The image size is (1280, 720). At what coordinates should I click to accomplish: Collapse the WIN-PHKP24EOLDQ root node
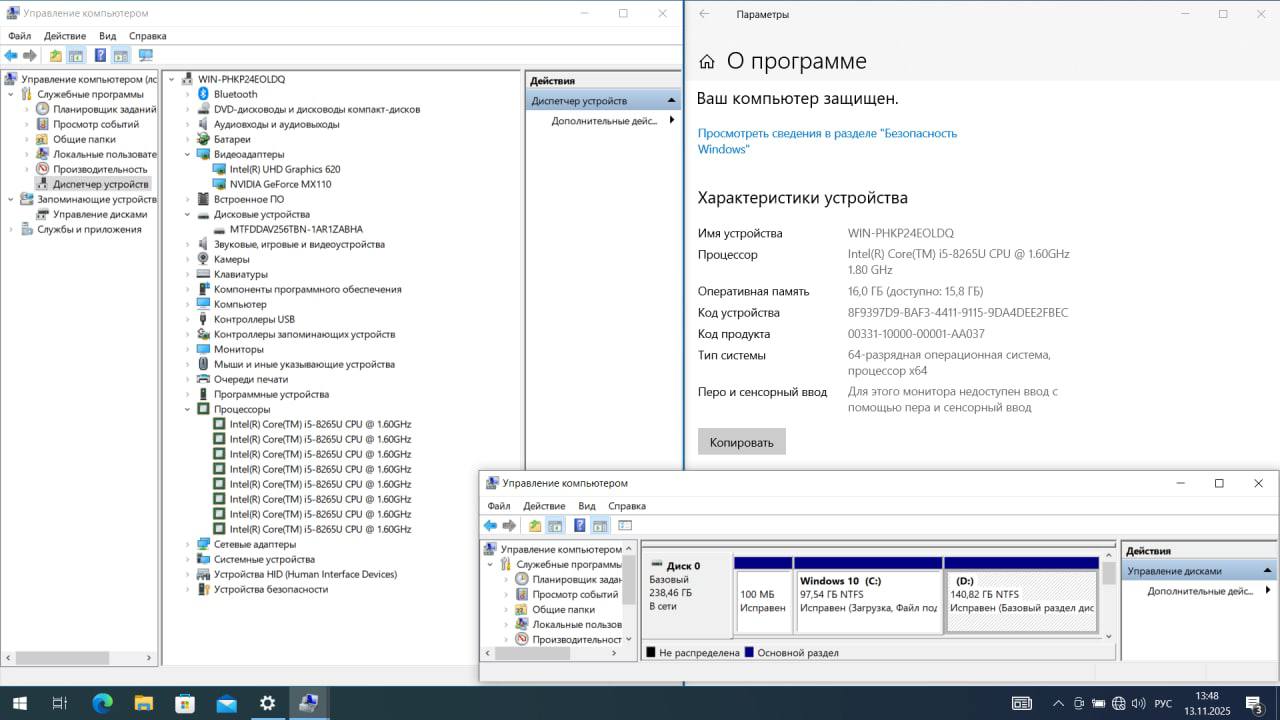click(x=171, y=79)
